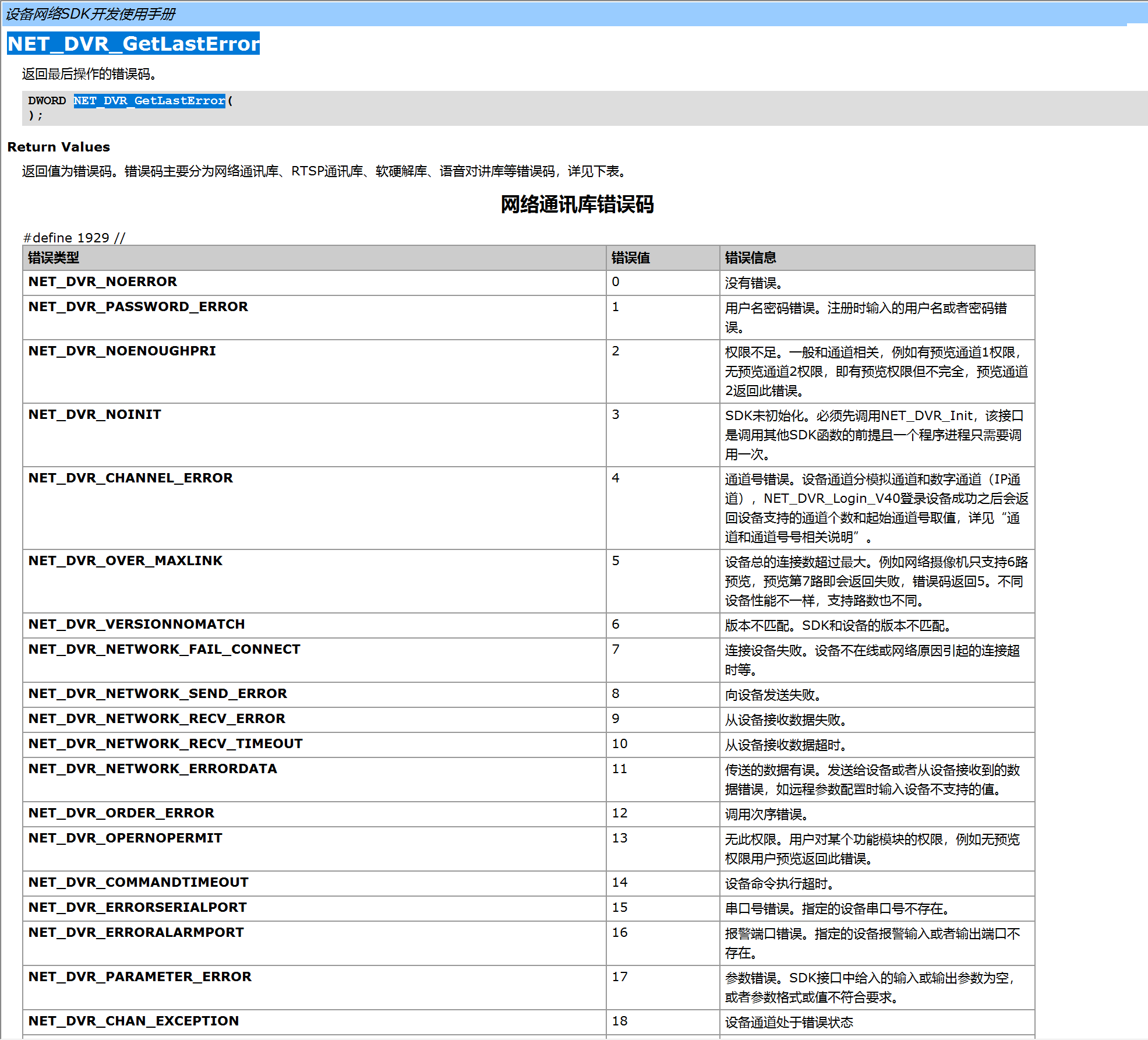Click the NET_DVR_GetLastError page heading
This screenshot has height=1040, width=1148.
coord(133,44)
